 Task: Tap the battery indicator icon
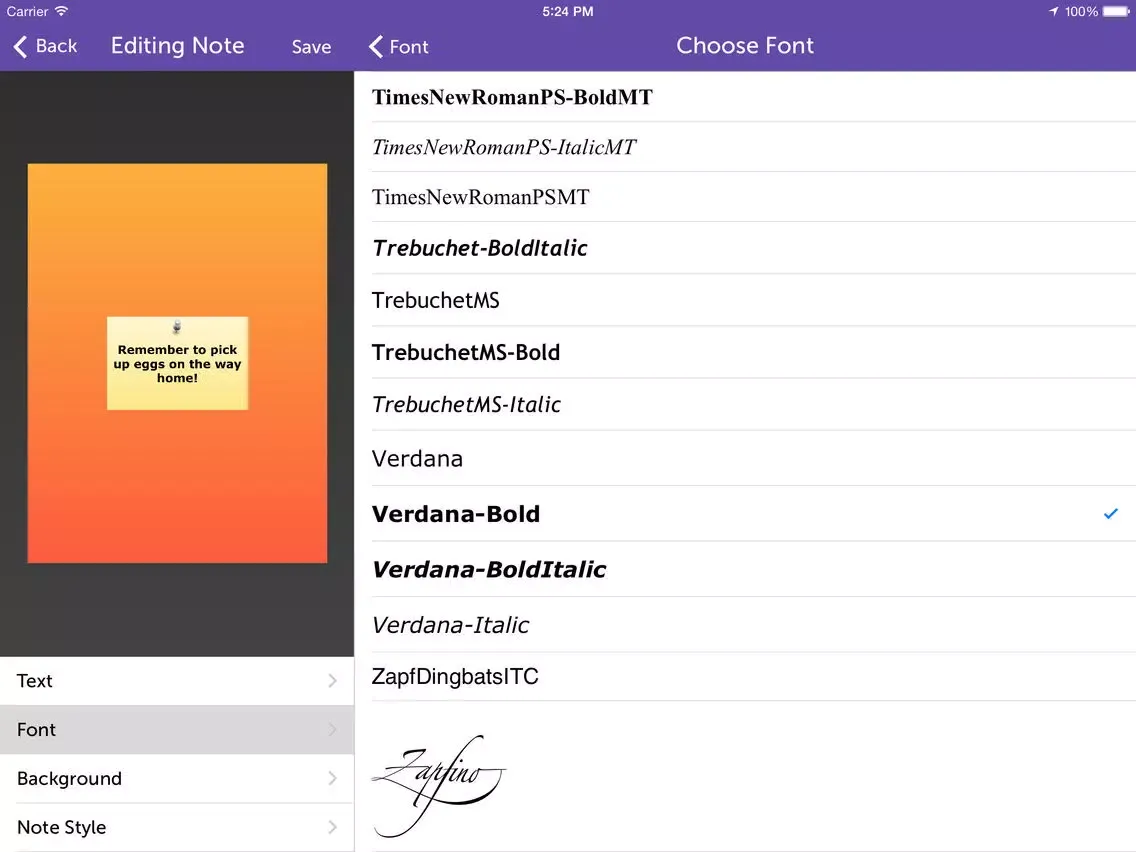(x=1116, y=11)
